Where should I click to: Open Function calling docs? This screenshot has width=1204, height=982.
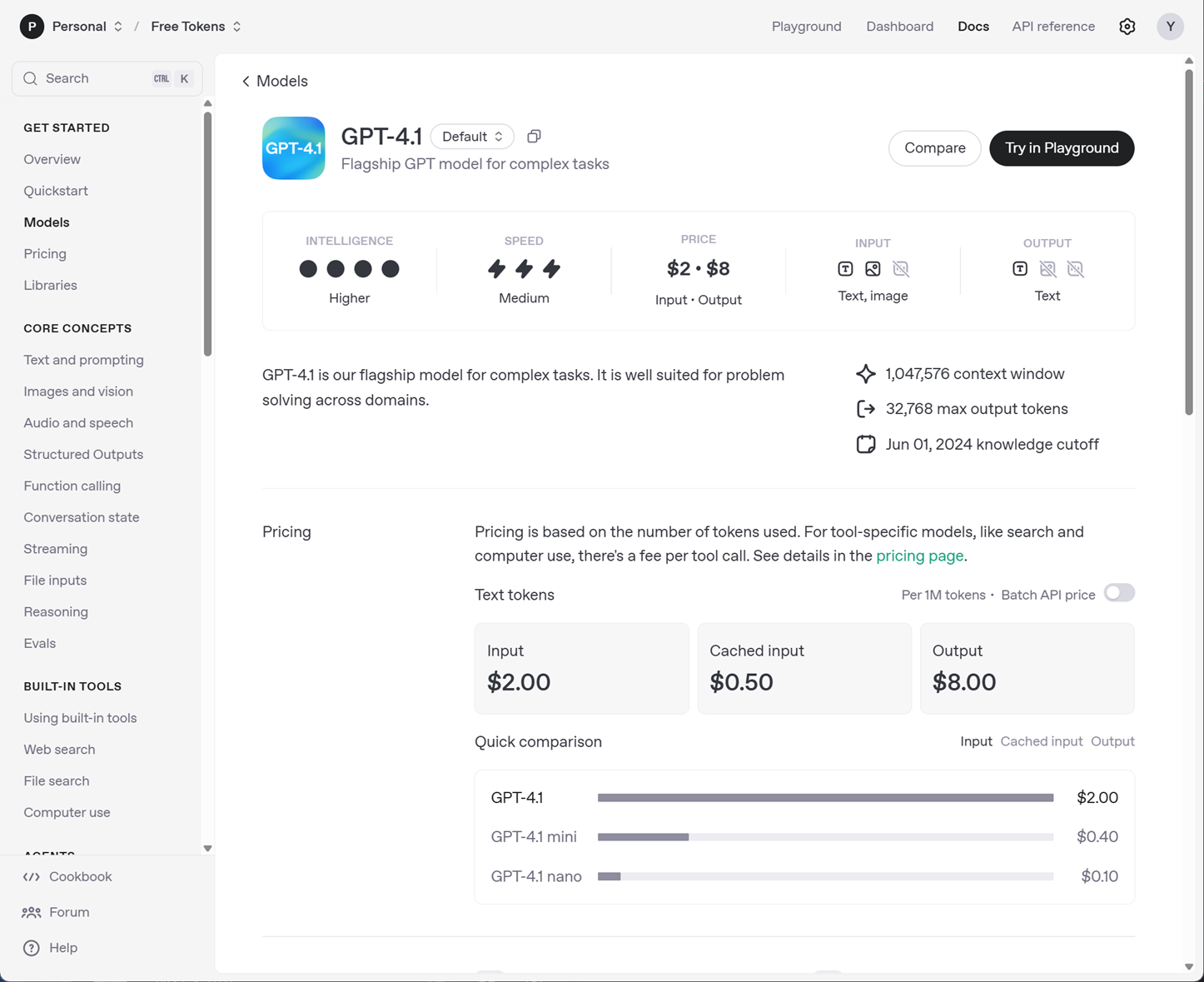[x=72, y=486]
